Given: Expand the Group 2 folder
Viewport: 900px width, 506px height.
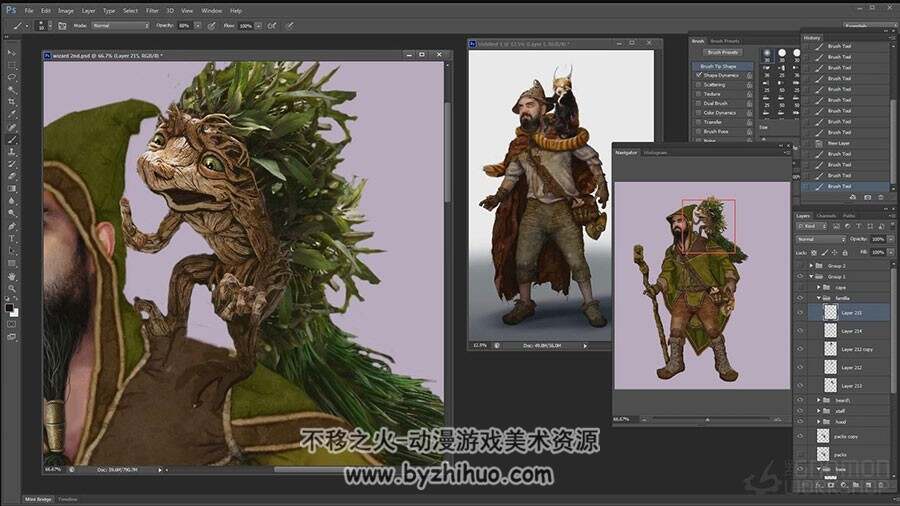Looking at the screenshot, I should point(811,266).
